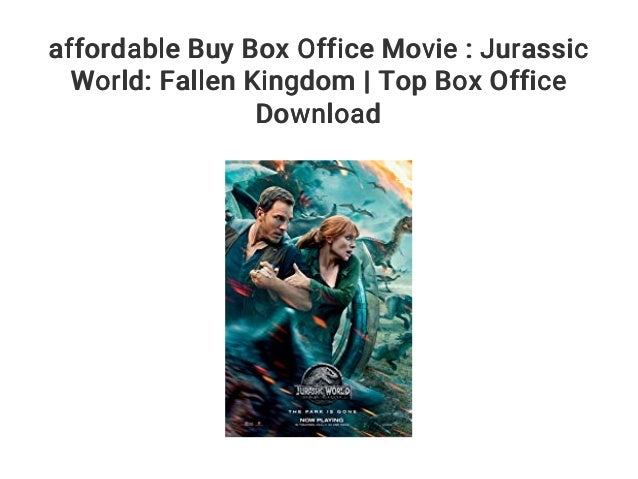Click the 'Top Box Office' title text
The image size is (638, 479).
point(472,81)
